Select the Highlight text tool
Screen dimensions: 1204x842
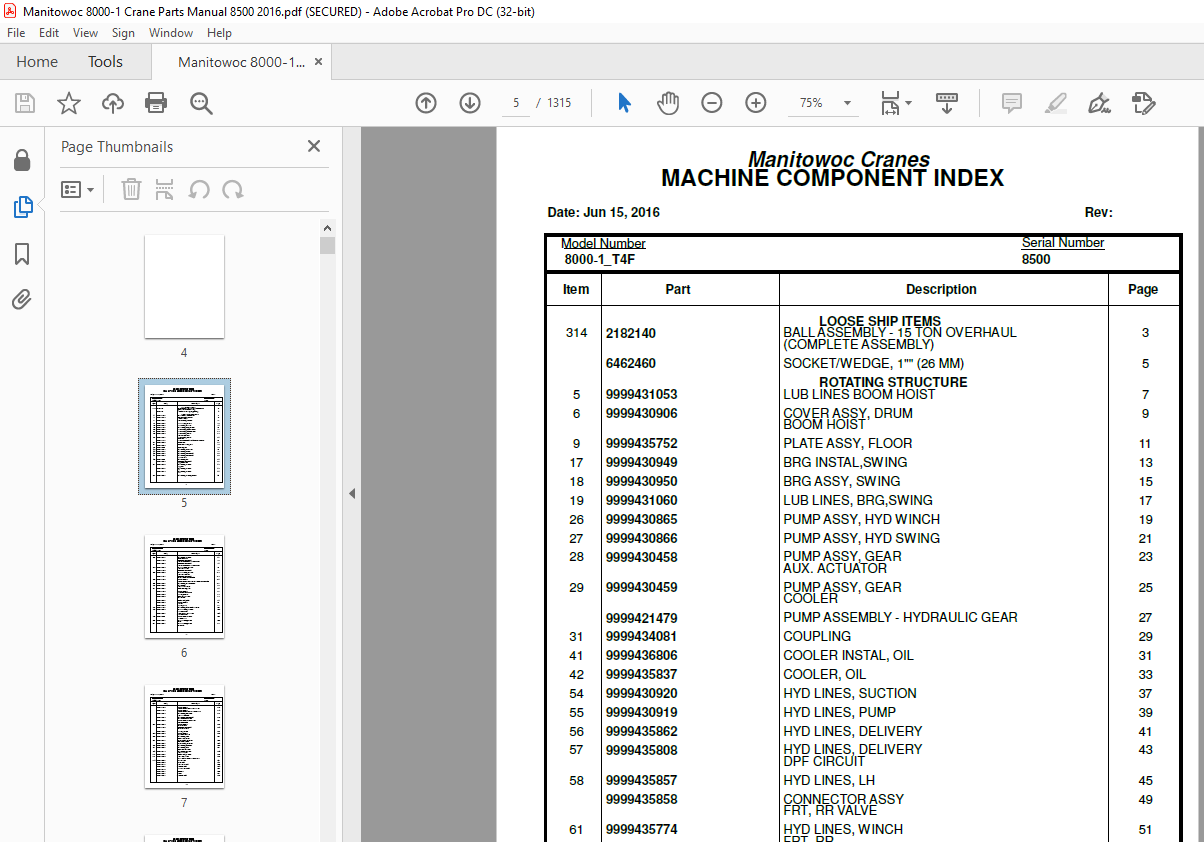point(1055,103)
